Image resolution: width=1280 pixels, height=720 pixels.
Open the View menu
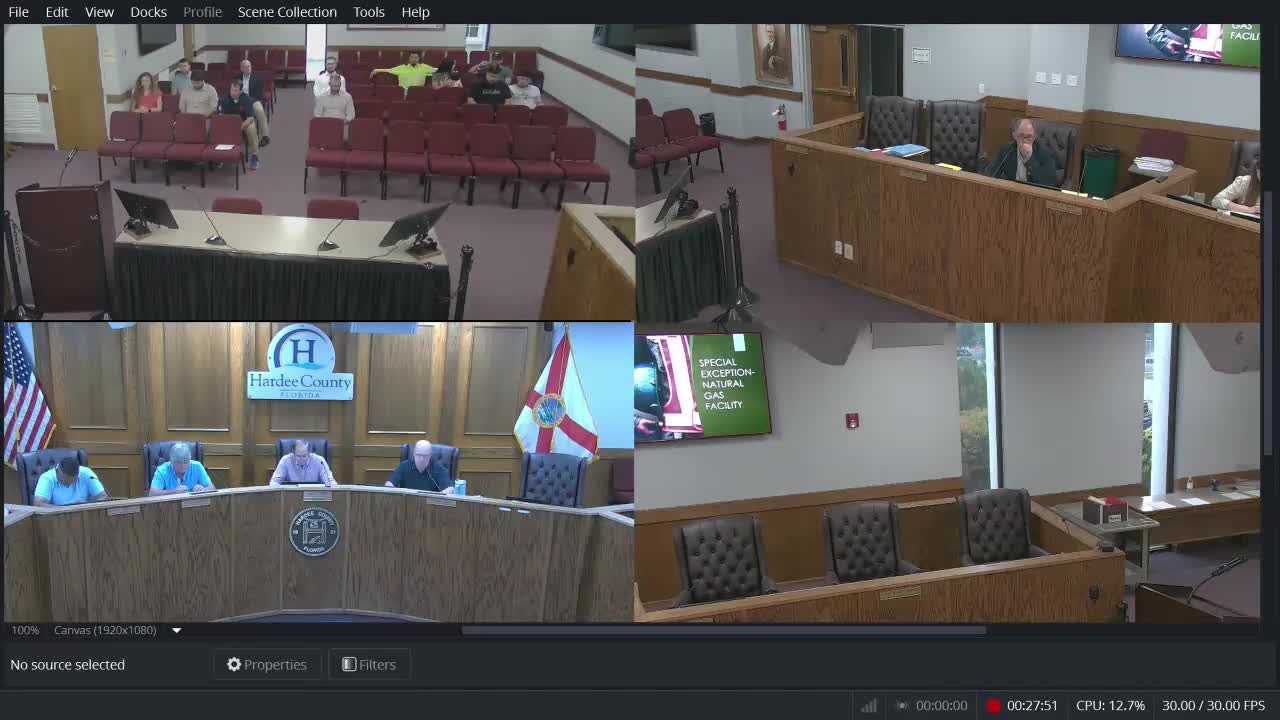pyautogui.click(x=99, y=12)
